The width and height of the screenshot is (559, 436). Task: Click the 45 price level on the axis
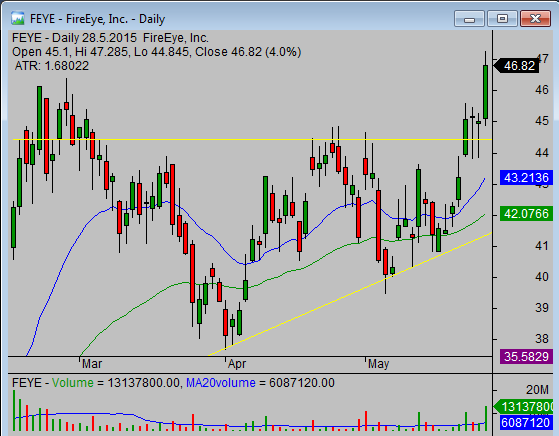542,121
